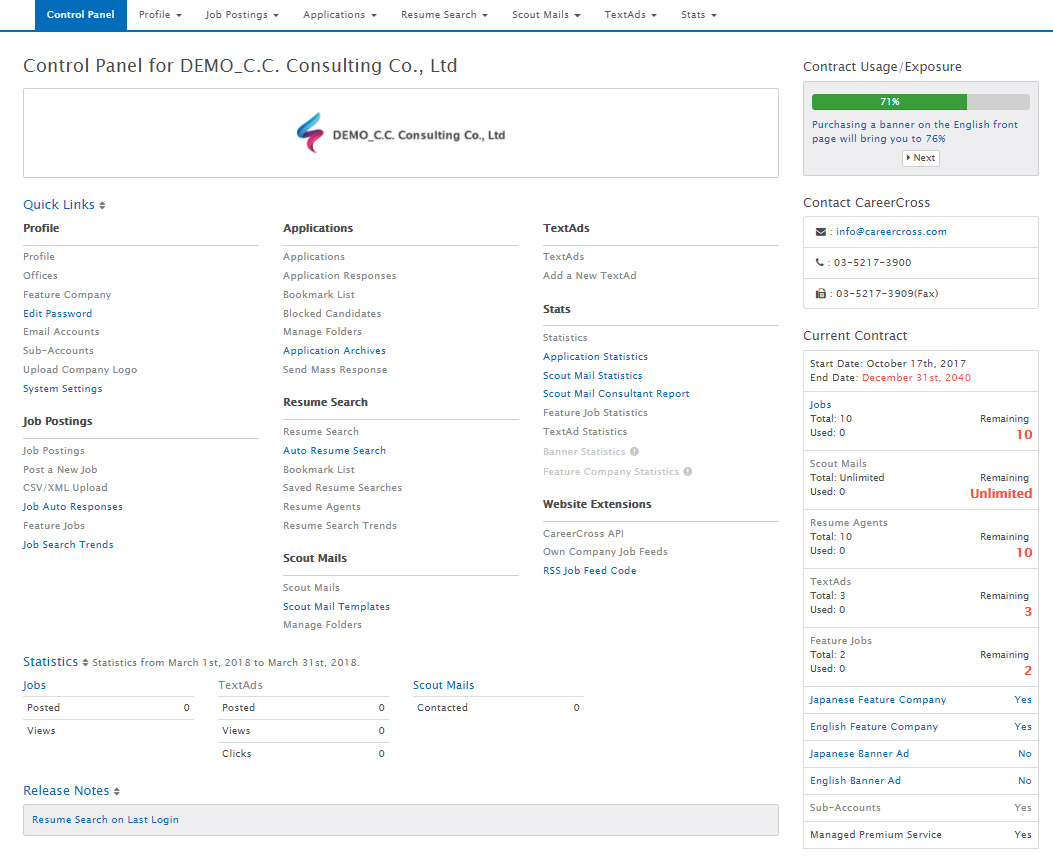Open the banner purchase suggestion link
Image resolution: width=1053 pixels, height=858 pixels.
(915, 132)
